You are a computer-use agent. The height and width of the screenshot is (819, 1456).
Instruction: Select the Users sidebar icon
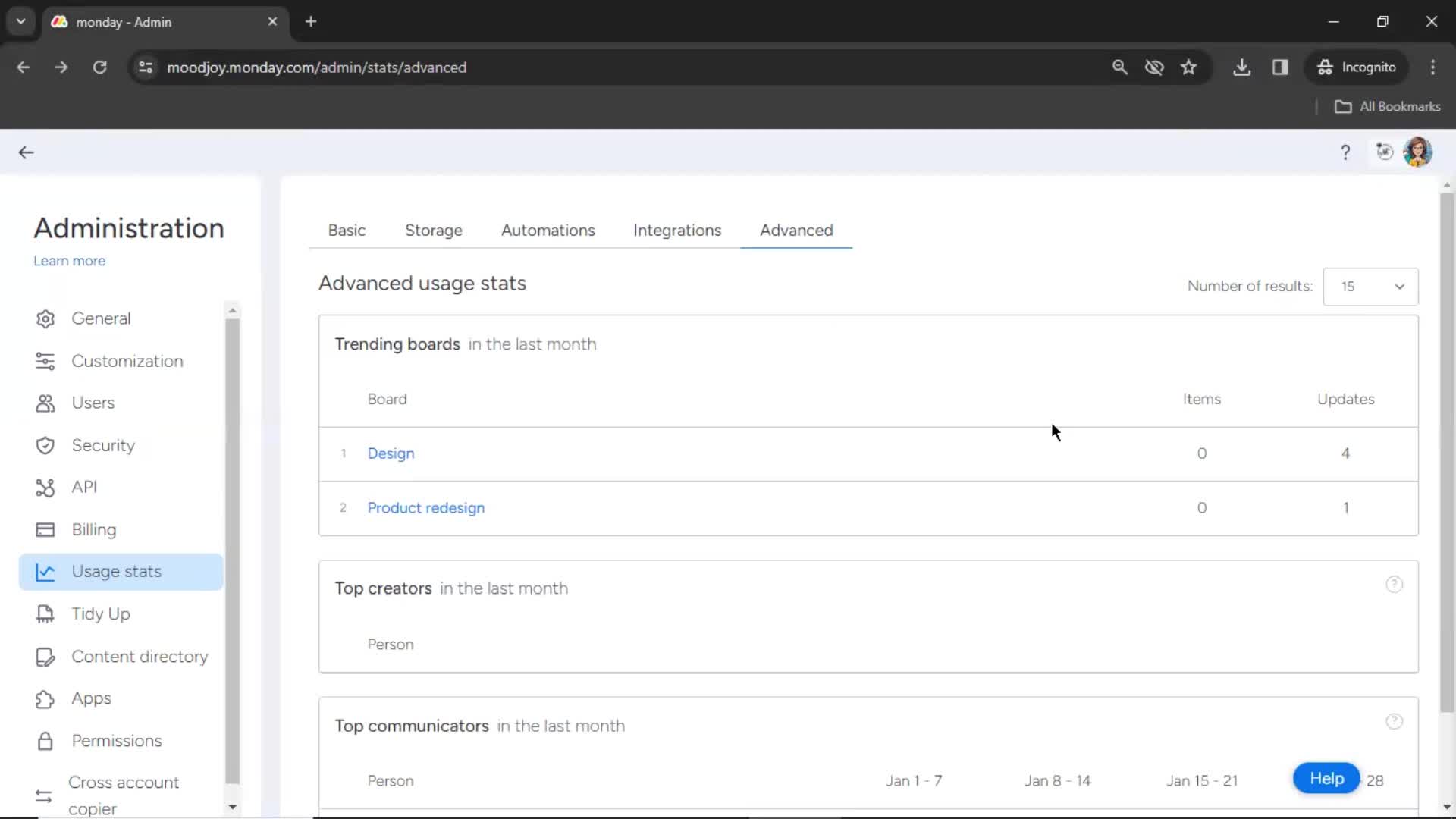(x=45, y=403)
